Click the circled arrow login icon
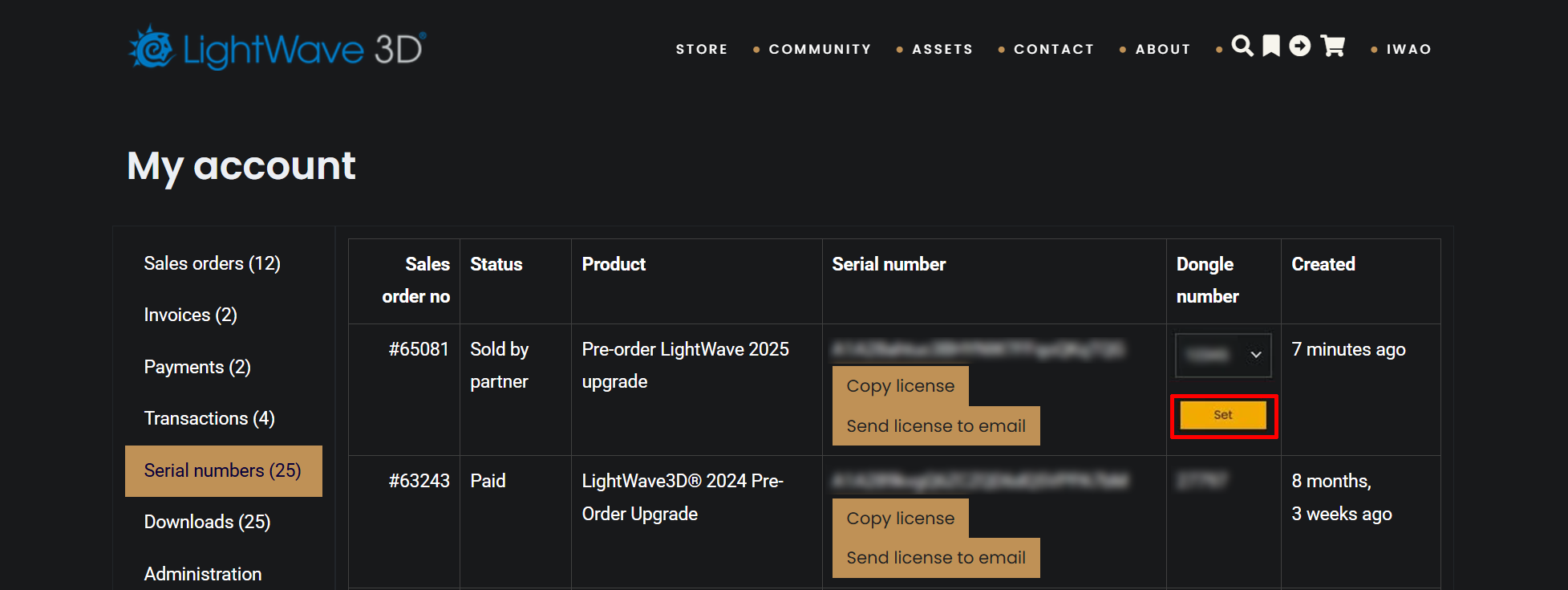Viewport: 1568px width, 590px height. 1300,46
